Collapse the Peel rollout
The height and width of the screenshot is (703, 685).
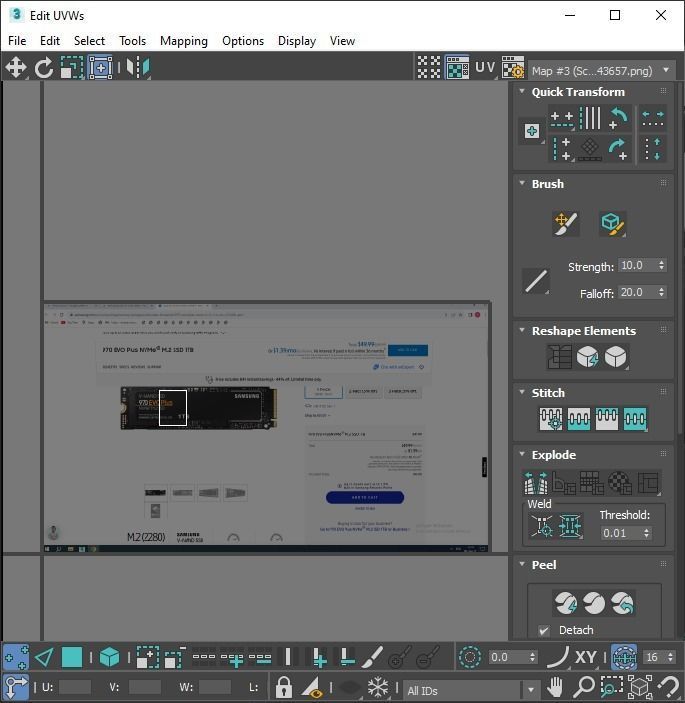pos(522,564)
